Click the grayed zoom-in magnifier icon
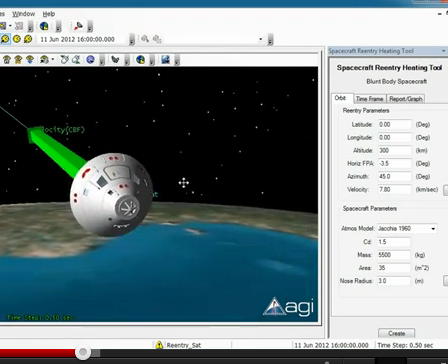The image size is (448, 364). [145, 39]
